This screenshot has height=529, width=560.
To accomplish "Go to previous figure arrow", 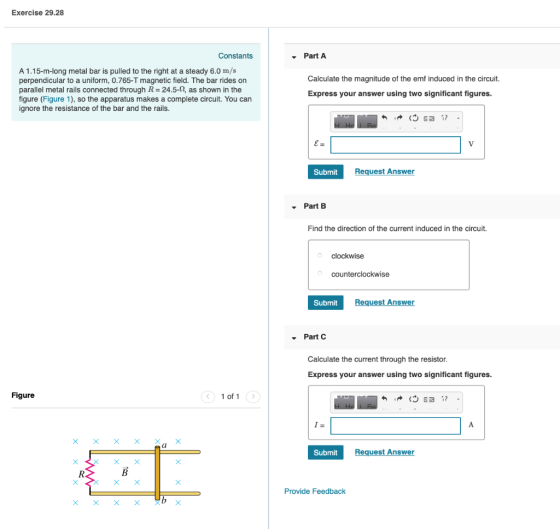I will (208, 396).
